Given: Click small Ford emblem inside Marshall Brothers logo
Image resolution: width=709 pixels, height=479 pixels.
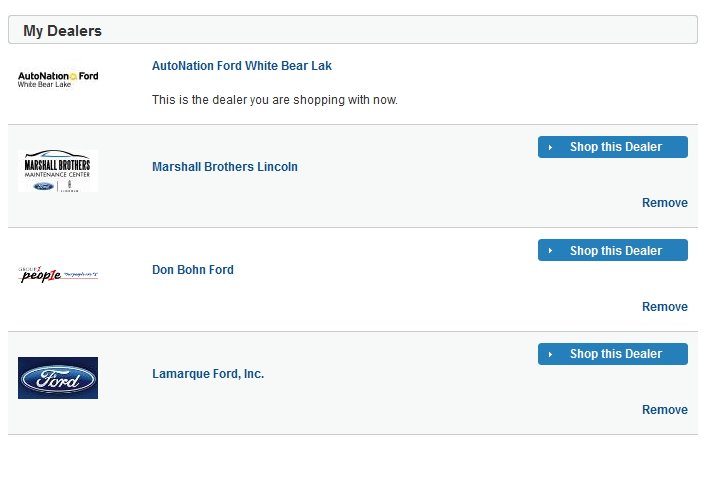Looking at the screenshot, I should point(44,186).
